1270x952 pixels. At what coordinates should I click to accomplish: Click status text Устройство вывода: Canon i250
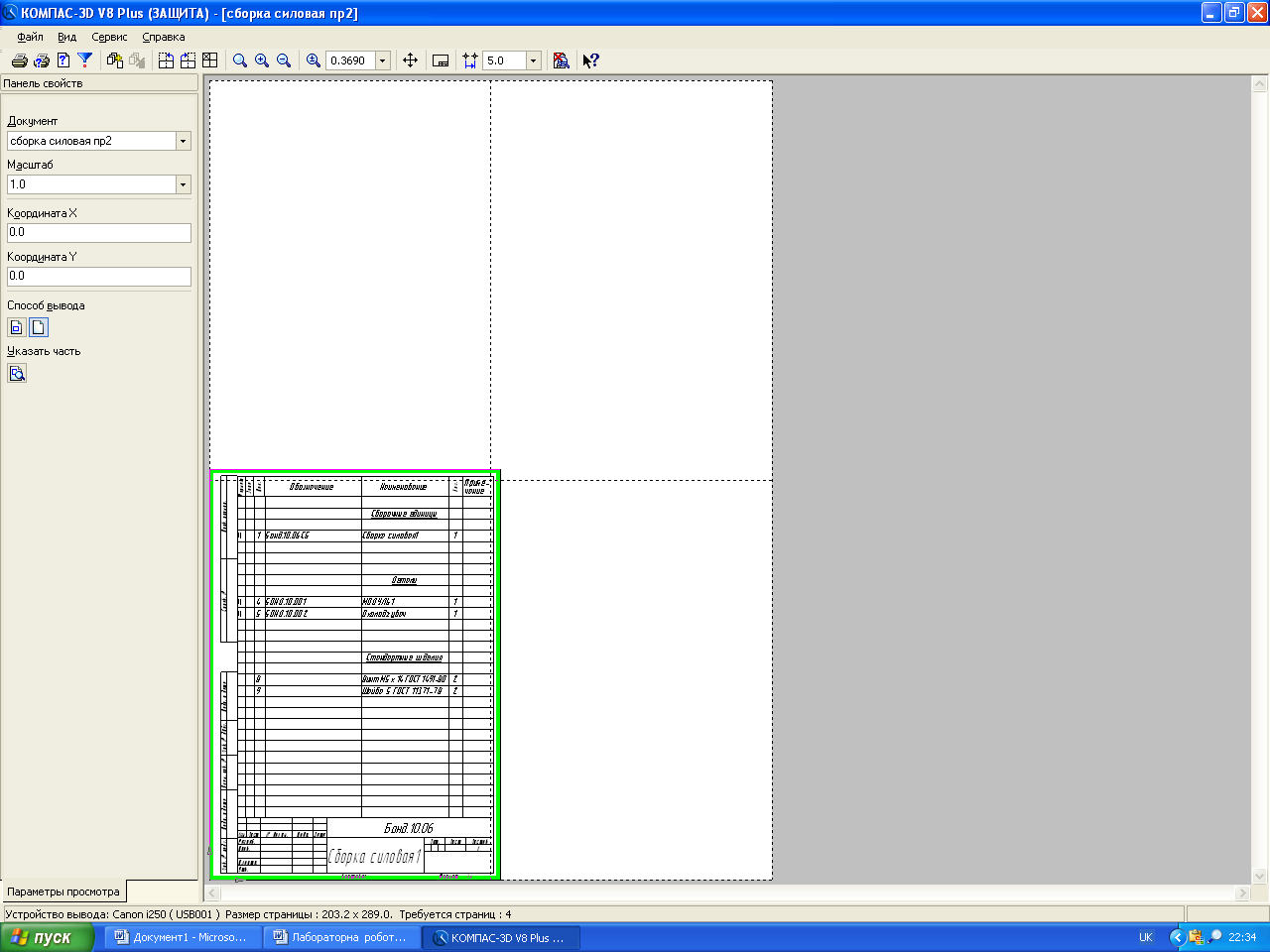112,914
